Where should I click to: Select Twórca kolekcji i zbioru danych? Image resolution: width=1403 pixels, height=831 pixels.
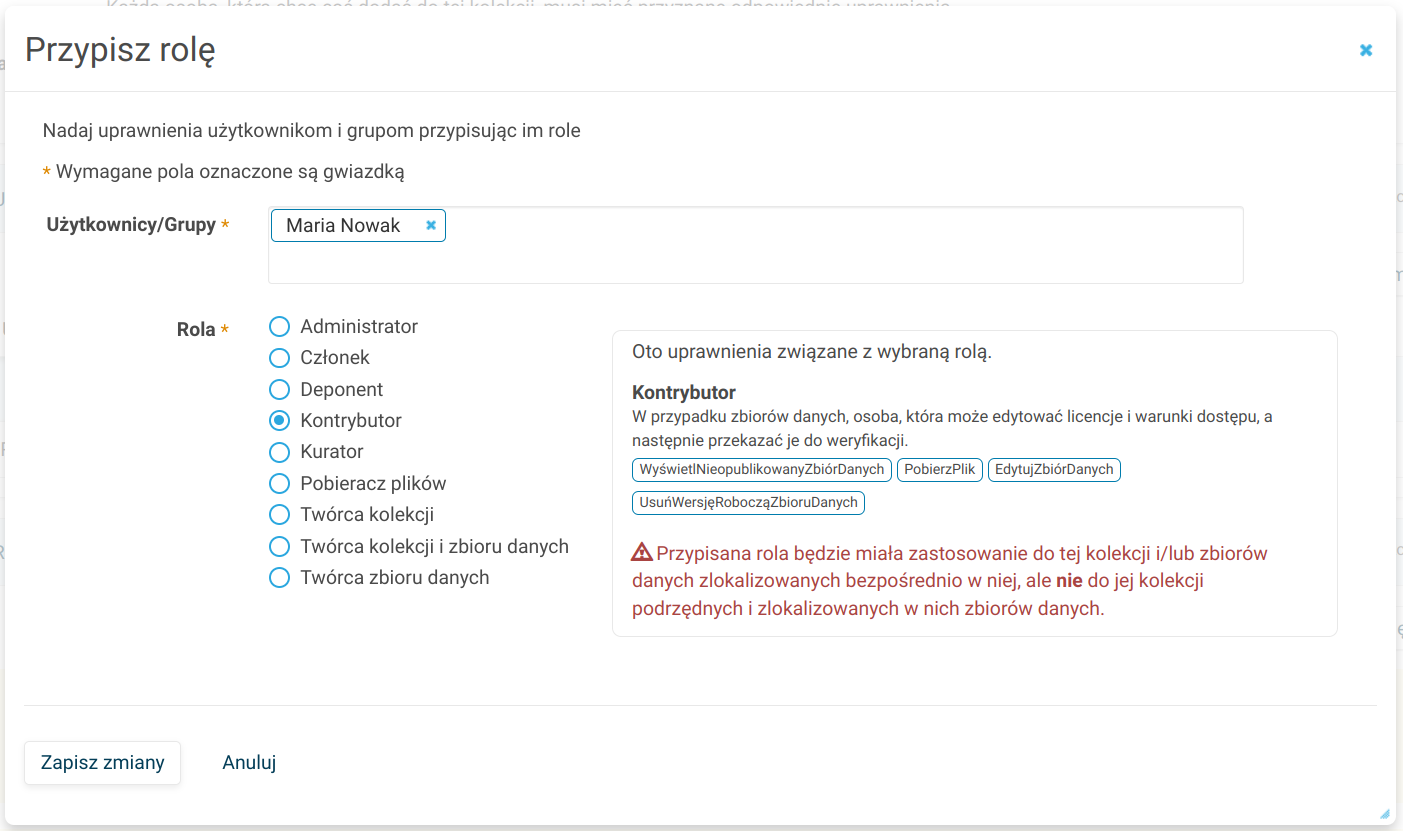pyautogui.click(x=280, y=547)
